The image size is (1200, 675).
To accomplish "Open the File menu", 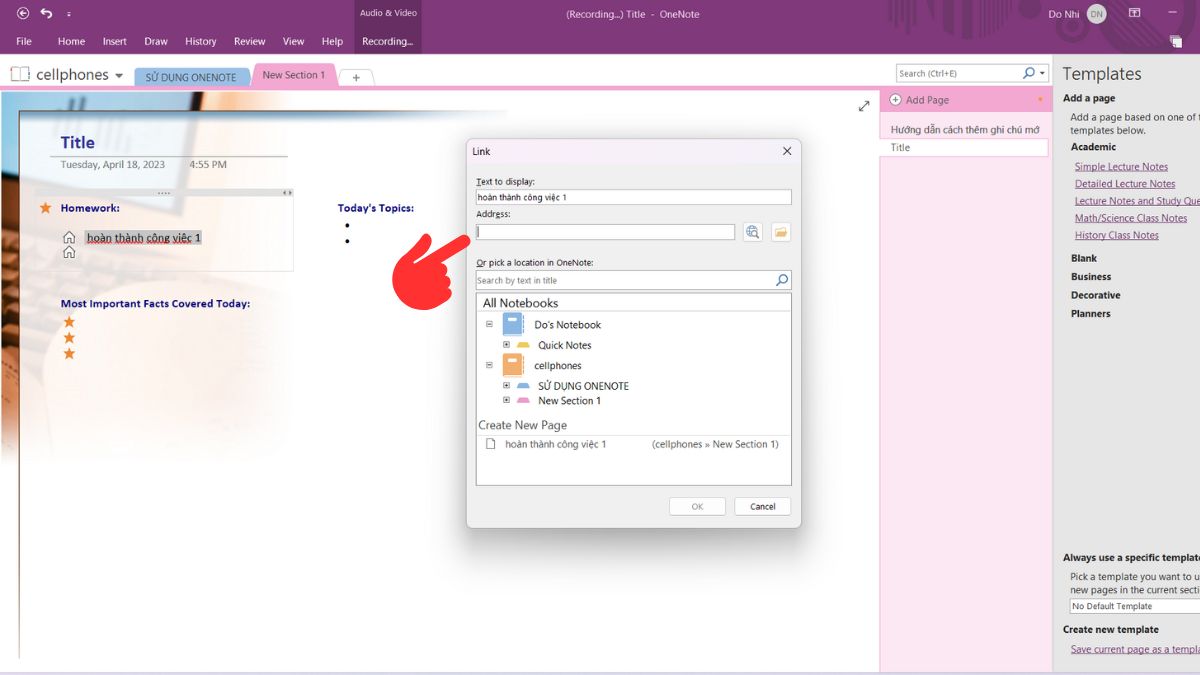I will click(x=24, y=42).
